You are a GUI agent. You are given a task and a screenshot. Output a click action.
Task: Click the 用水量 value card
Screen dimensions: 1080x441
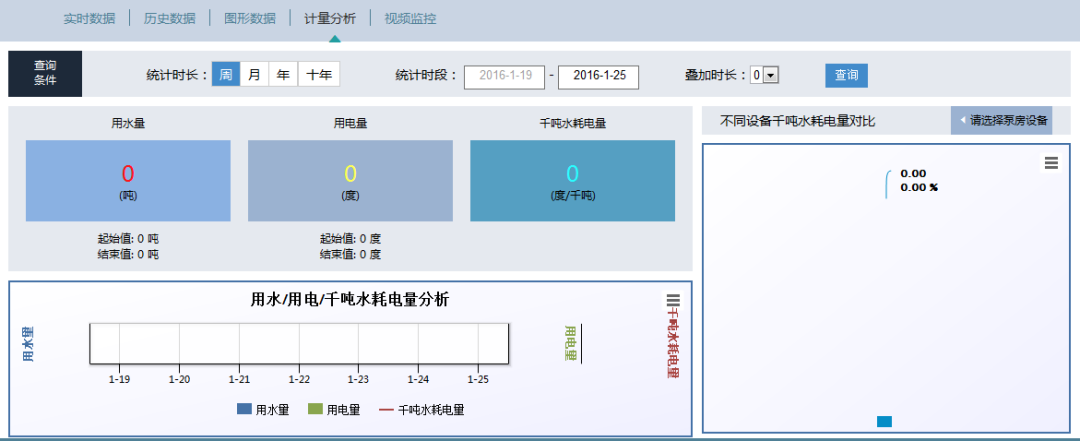click(x=128, y=181)
